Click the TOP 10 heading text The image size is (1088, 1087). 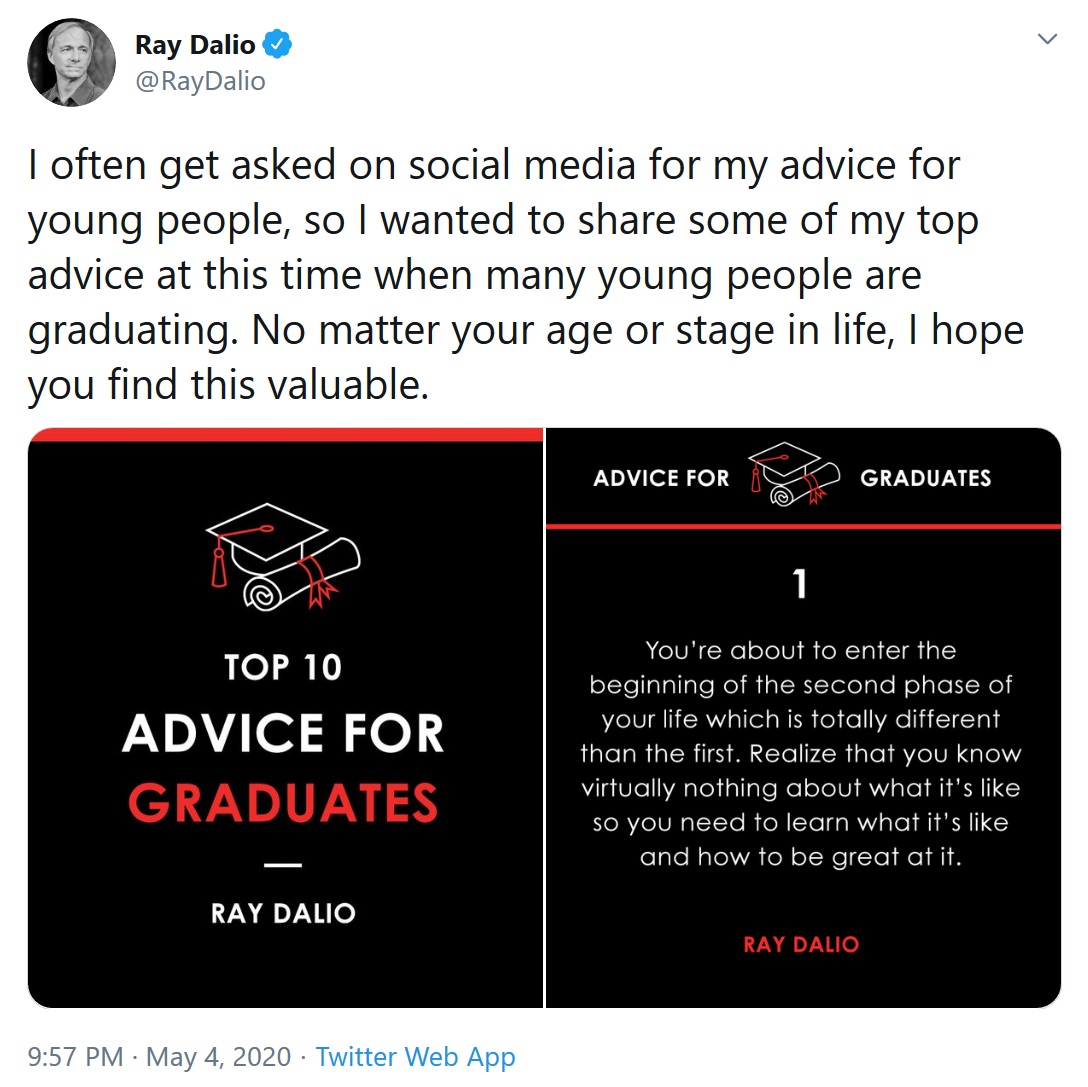pos(283,668)
